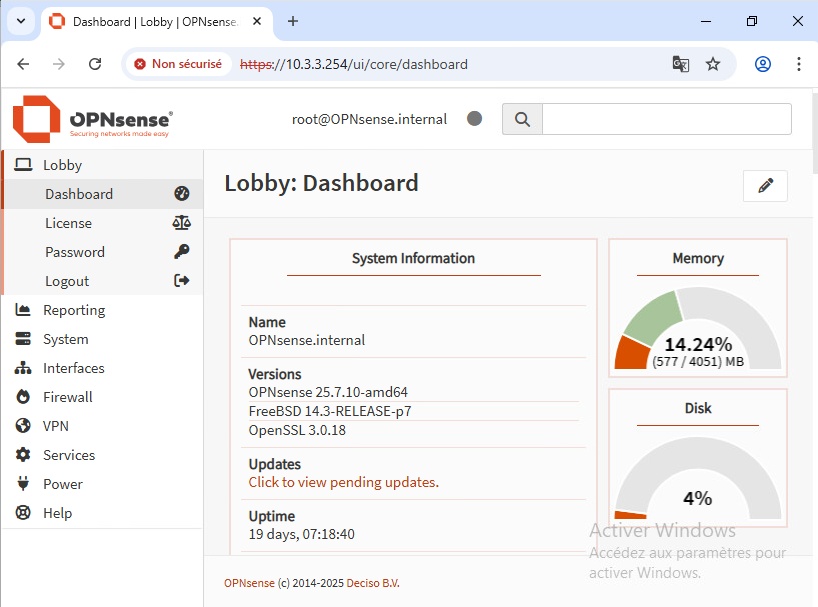Screen dimensions: 818x607
Task: Expand the Interfaces menu section
Action: (x=103, y=368)
